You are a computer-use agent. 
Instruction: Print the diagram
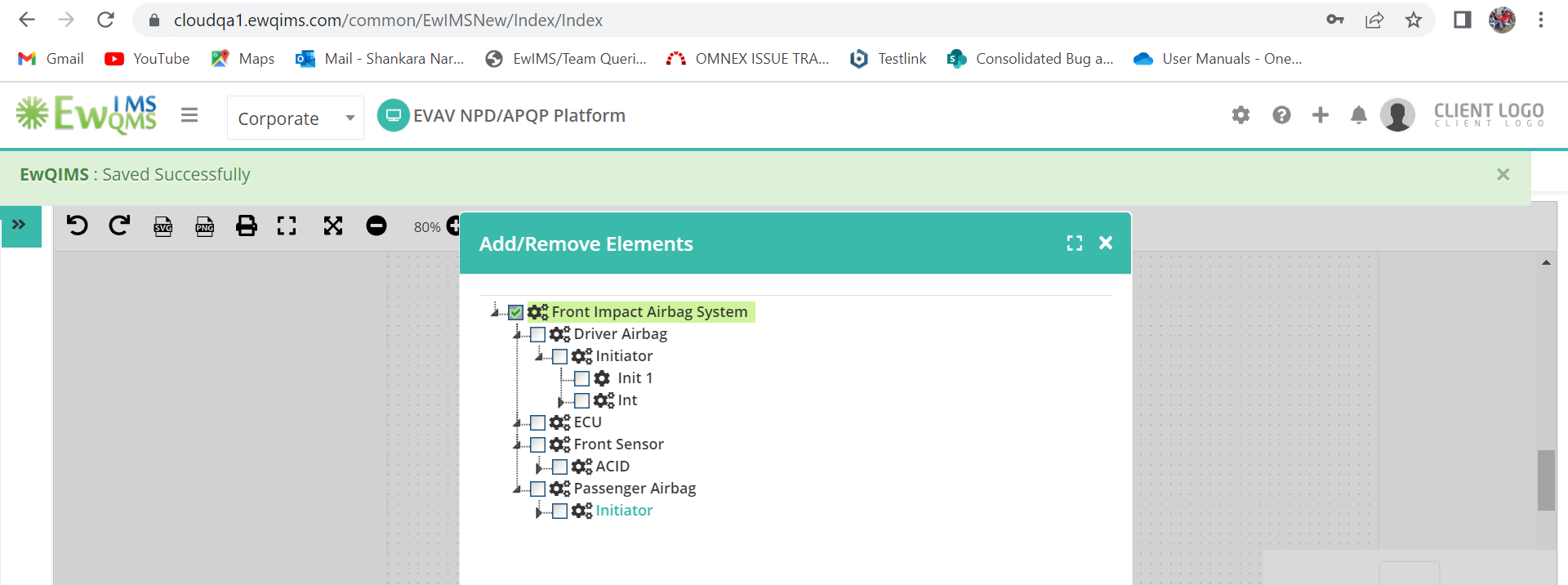pyautogui.click(x=246, y=226)
